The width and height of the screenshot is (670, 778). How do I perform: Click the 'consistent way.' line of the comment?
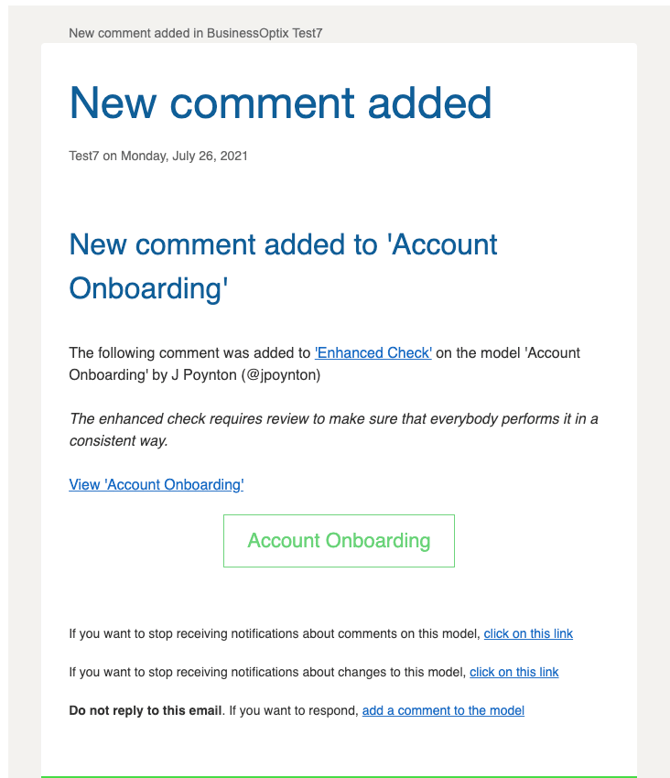118,441
